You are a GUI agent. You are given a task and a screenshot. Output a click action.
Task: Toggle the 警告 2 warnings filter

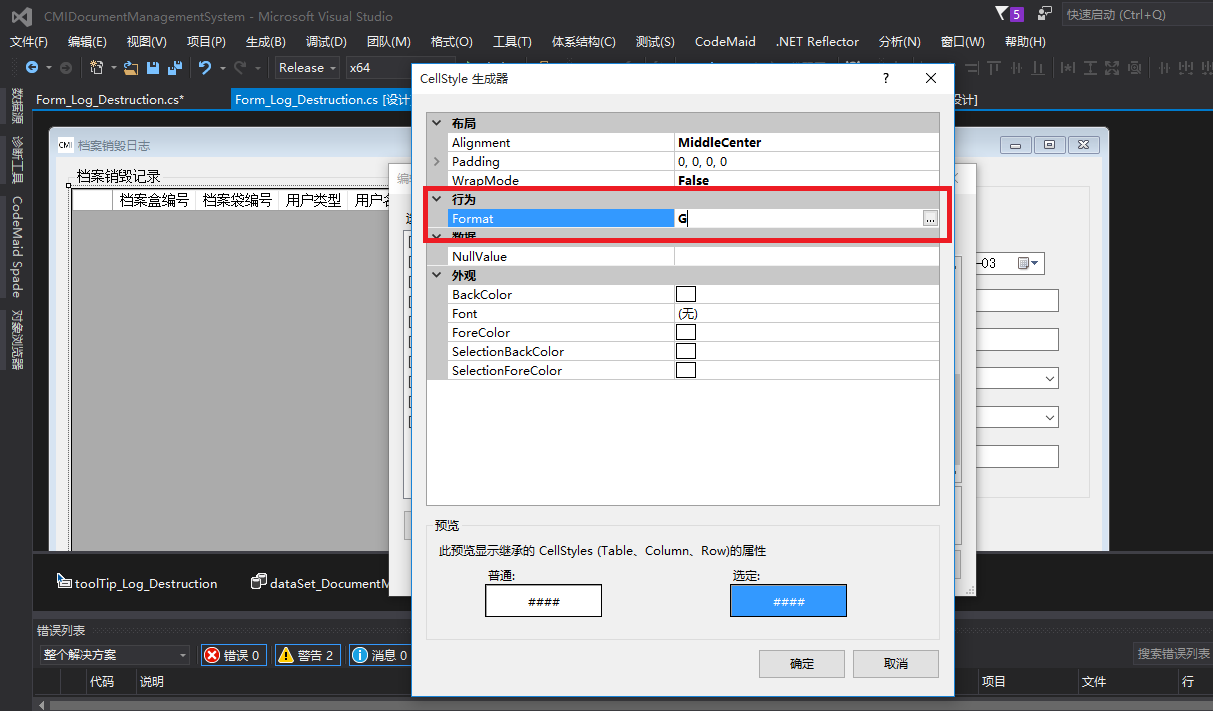coord(307,655)
